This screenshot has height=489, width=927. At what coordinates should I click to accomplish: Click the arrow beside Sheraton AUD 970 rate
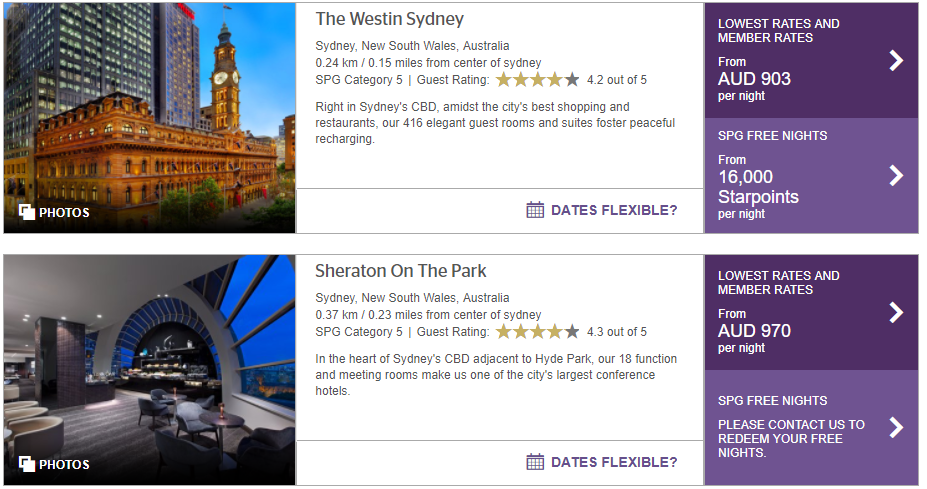click(x=896, y=312)
